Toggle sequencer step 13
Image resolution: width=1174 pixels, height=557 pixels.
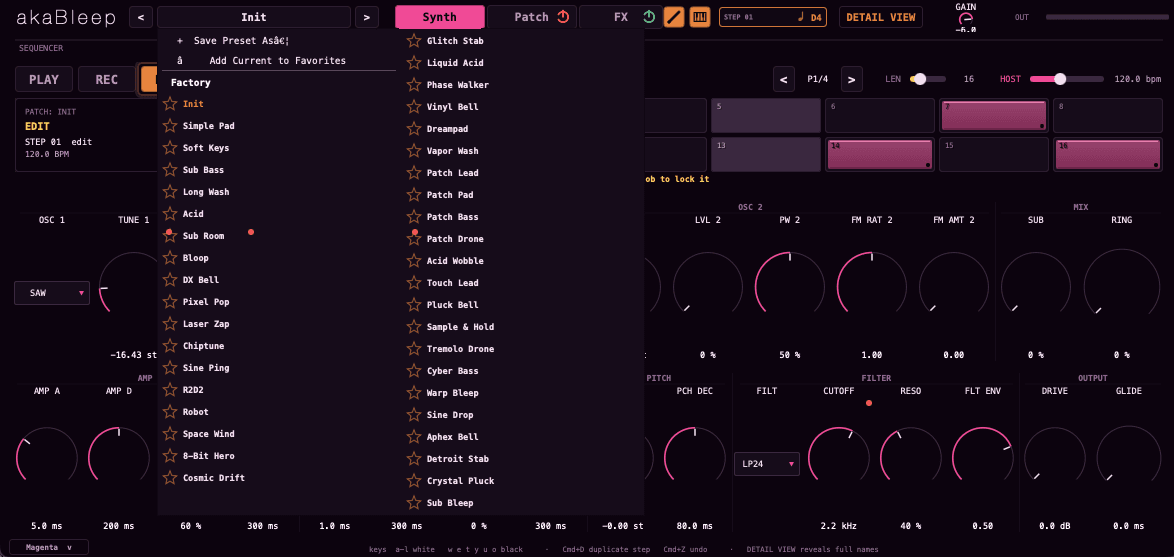[765, 154]
